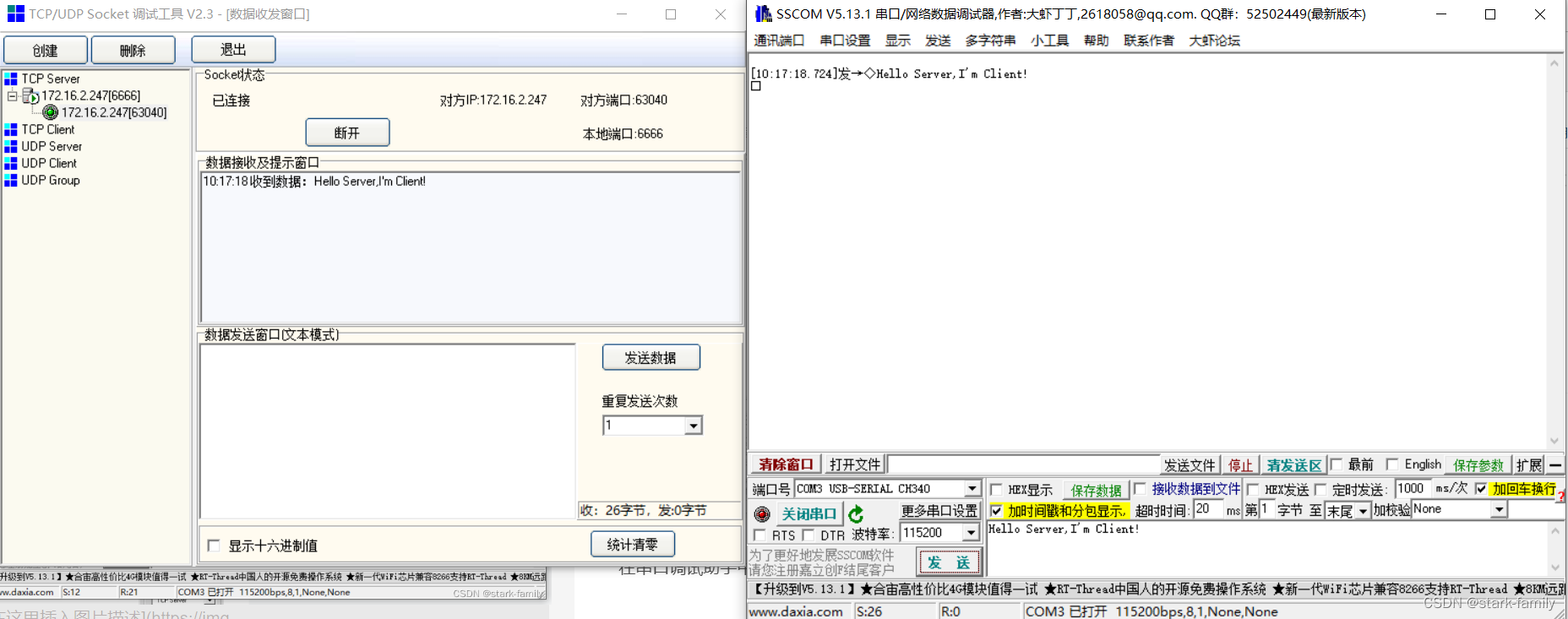
Task: Open the 发送 menu
Action: coord(938,41)
